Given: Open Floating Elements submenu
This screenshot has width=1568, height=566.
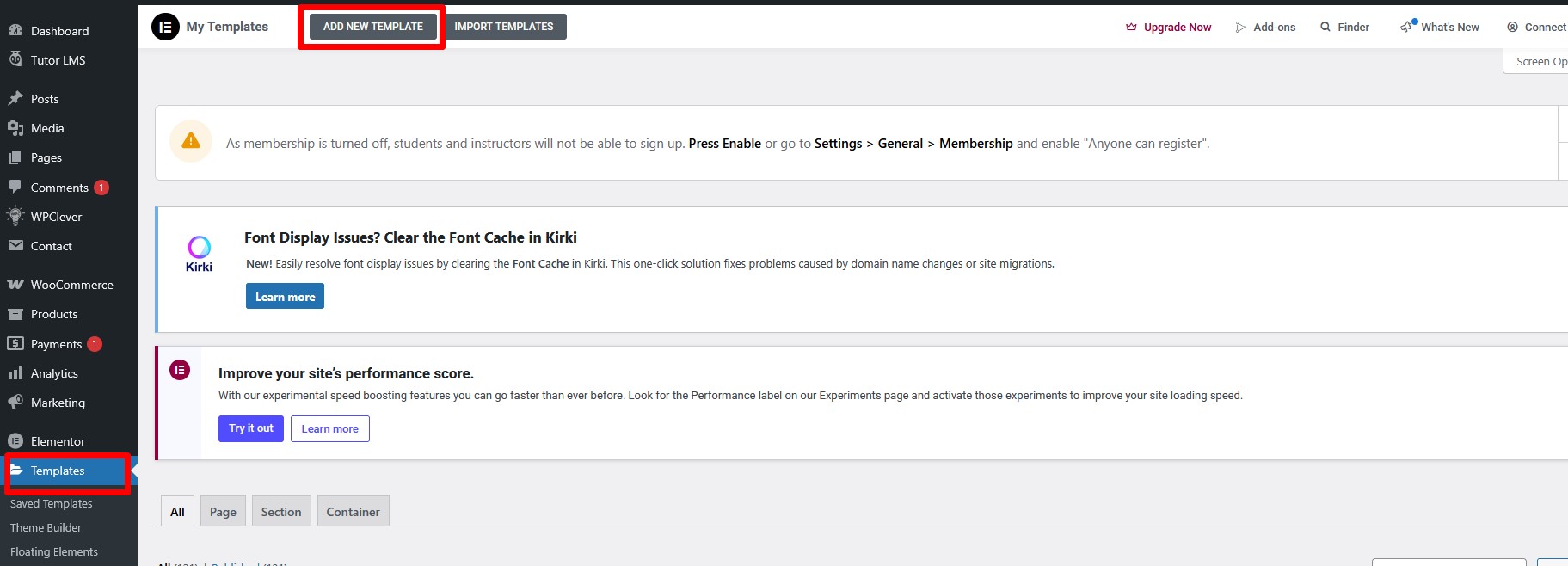Looking at the screenshot, I should tap(53, 551).
